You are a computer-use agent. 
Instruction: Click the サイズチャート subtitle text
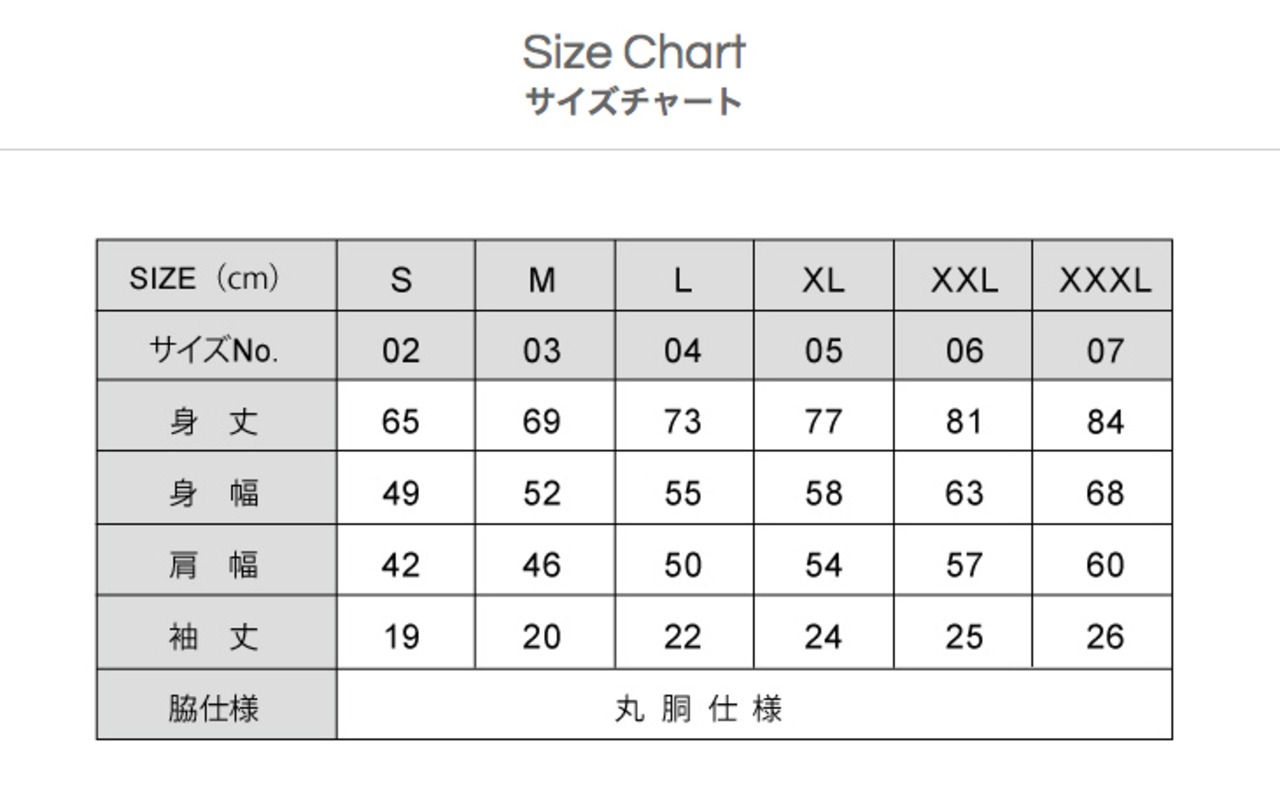click(x=634, y=102)
